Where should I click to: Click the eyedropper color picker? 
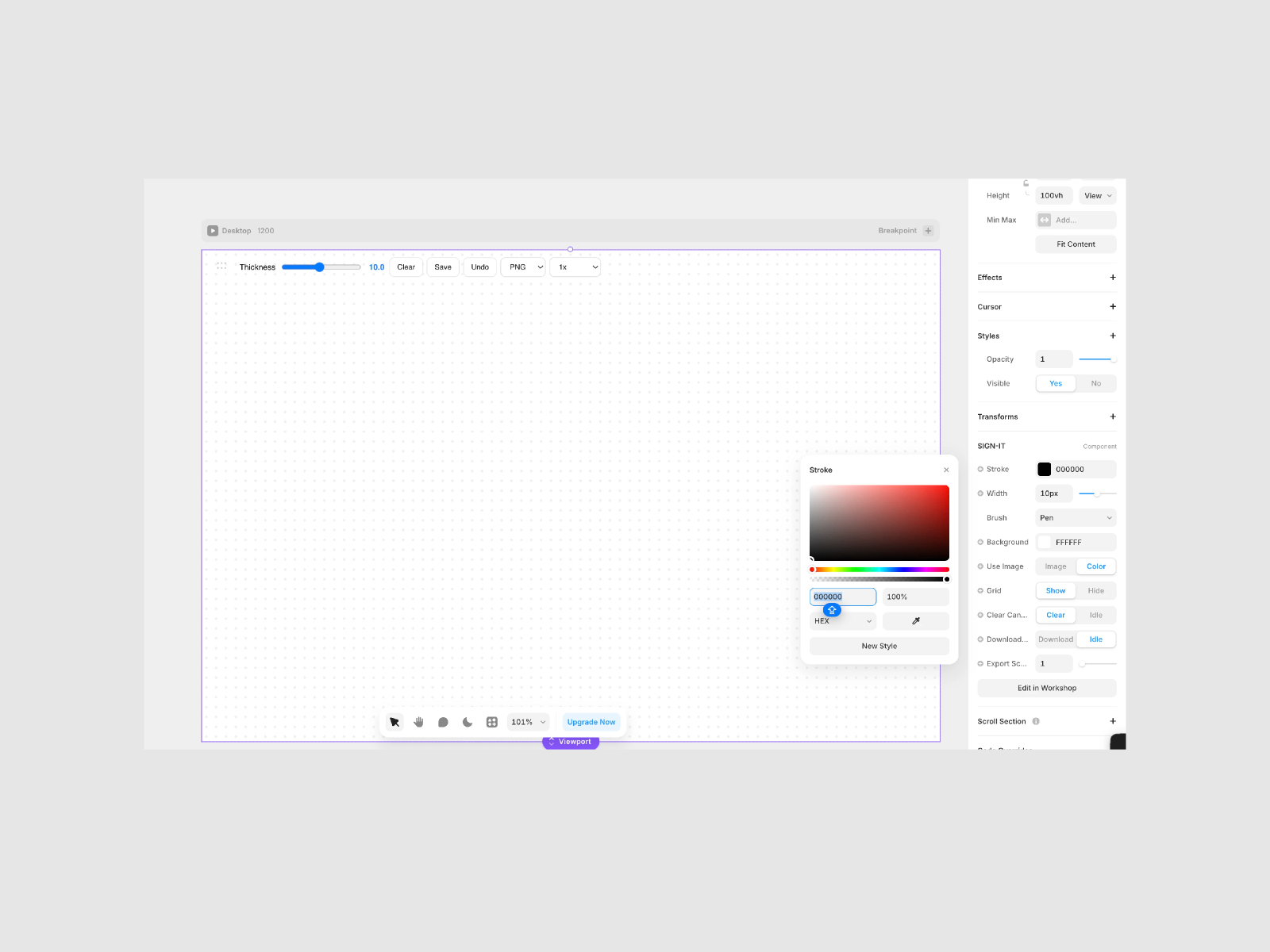coord(915,621)
